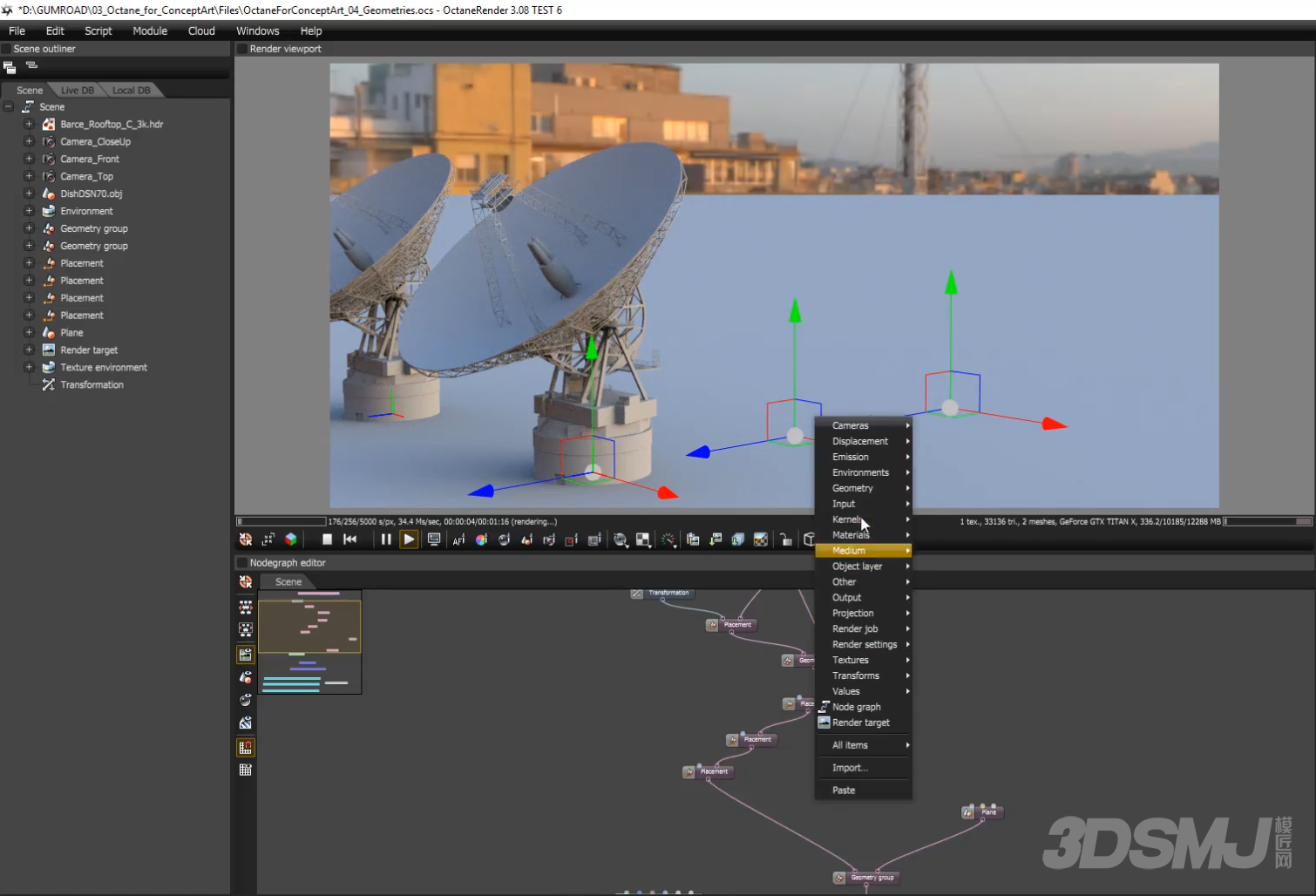
Task: Select the Plane item in outliner
Action: coord(71,333)
